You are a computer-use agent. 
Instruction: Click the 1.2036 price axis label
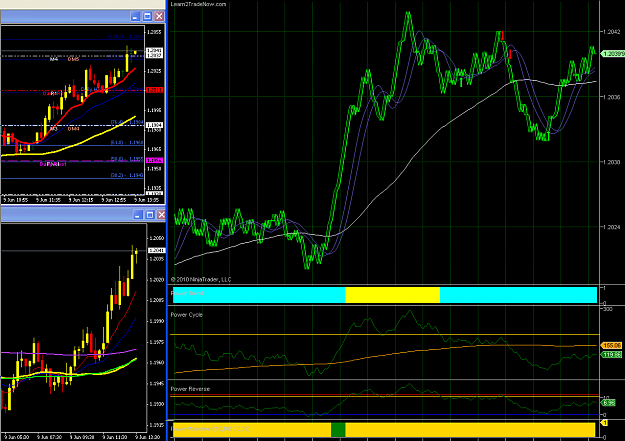(x=611, y=97)
